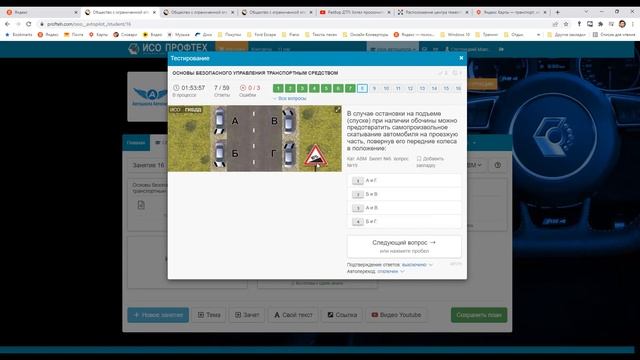Open the Chrome profile avatar
The image size is (640, 360).
coord(622,24)
